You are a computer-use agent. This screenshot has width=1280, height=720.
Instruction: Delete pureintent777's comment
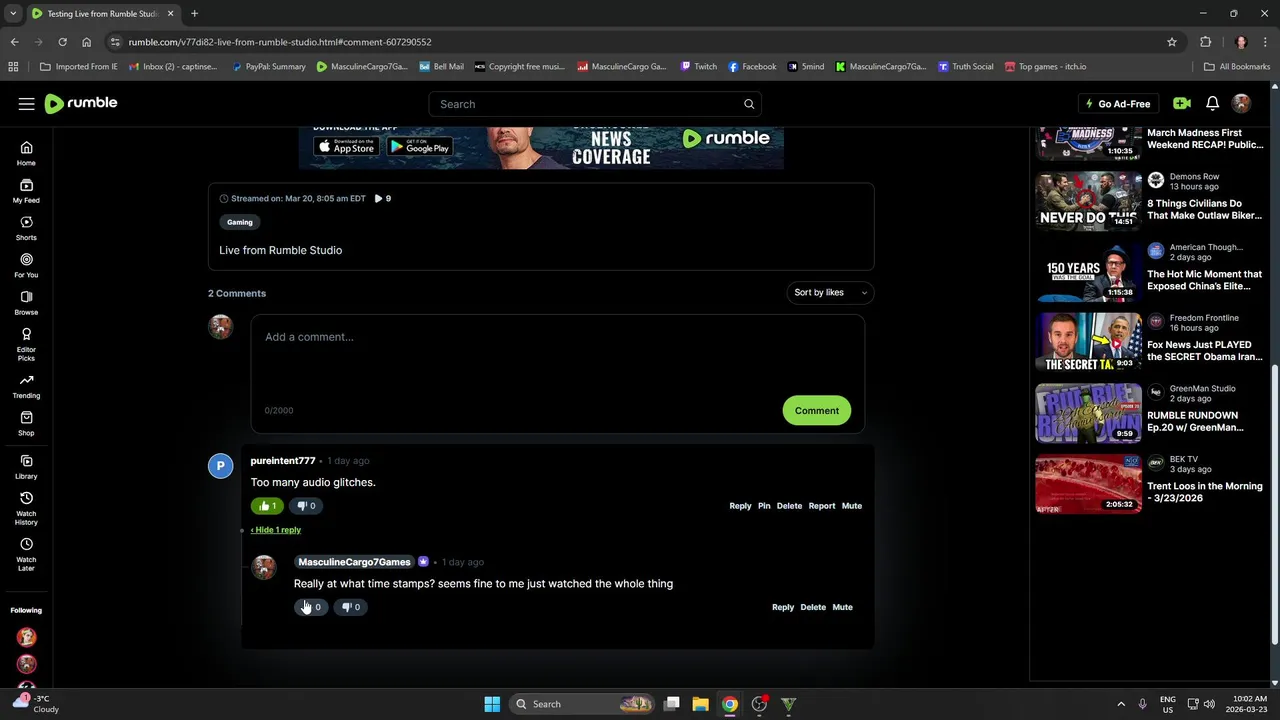pyautogui.click(x=790, y=506)
